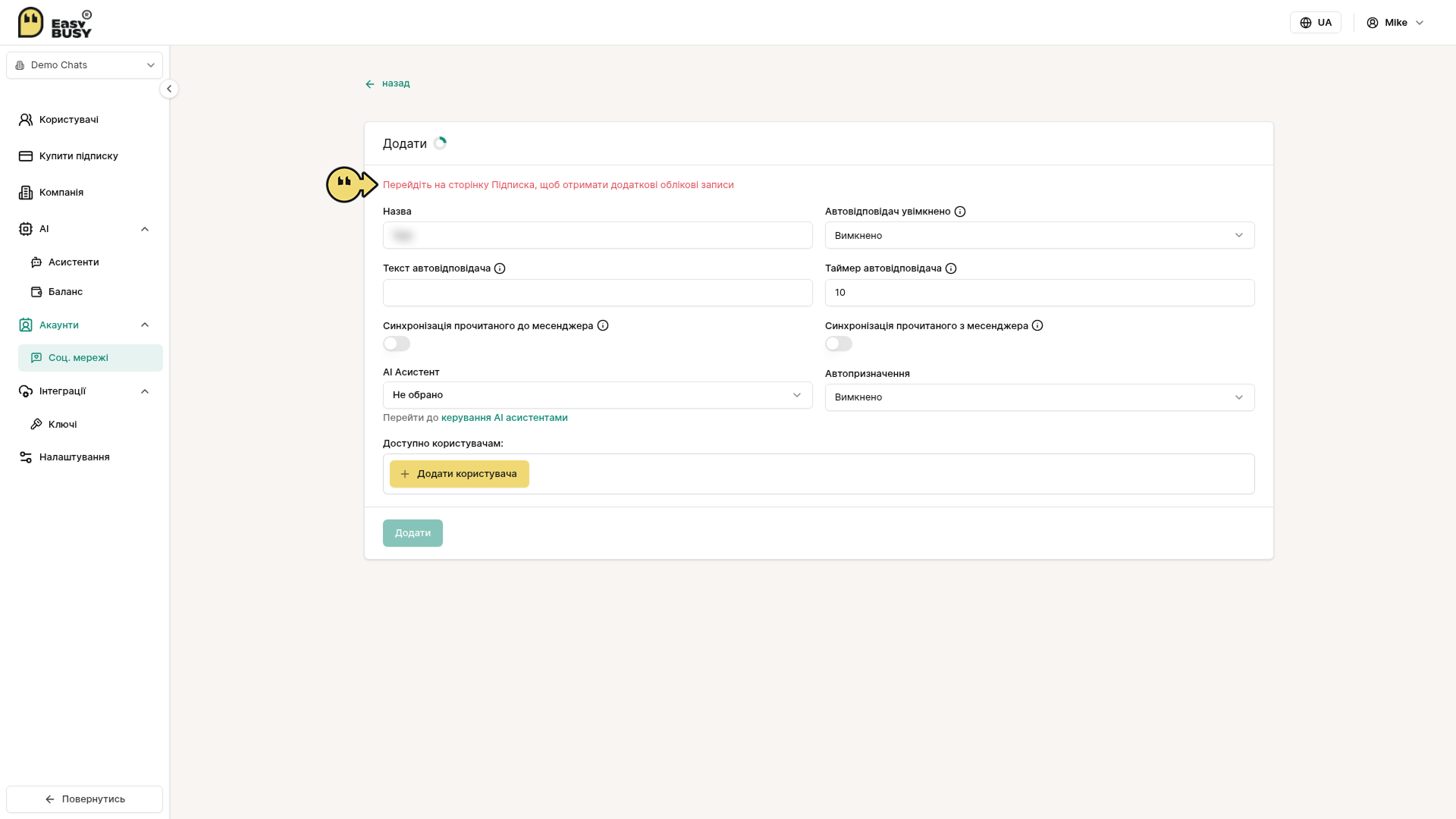This screenshot has width=1456, height=819.
Task: Click info icon beside Таймер автовідповідача
Action: coord(951,268)
